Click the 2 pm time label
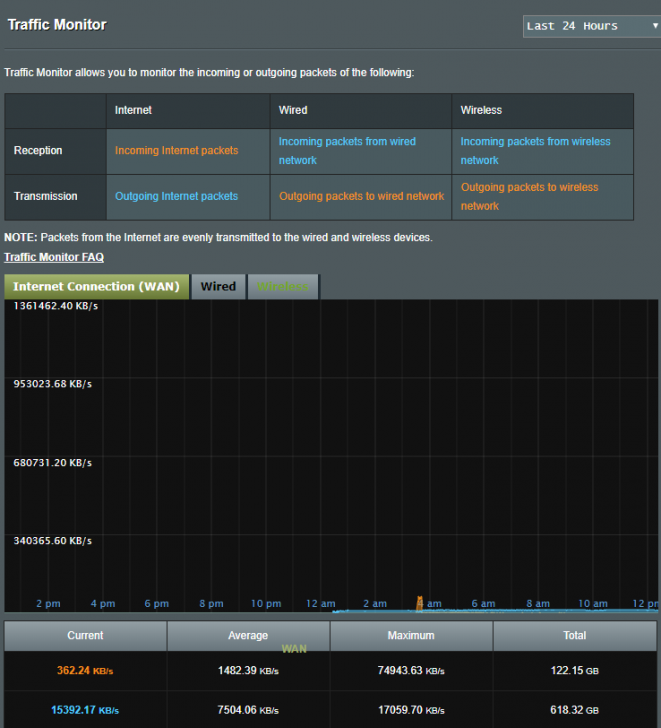This screenshot has height=728, width=661. [48, 604]
